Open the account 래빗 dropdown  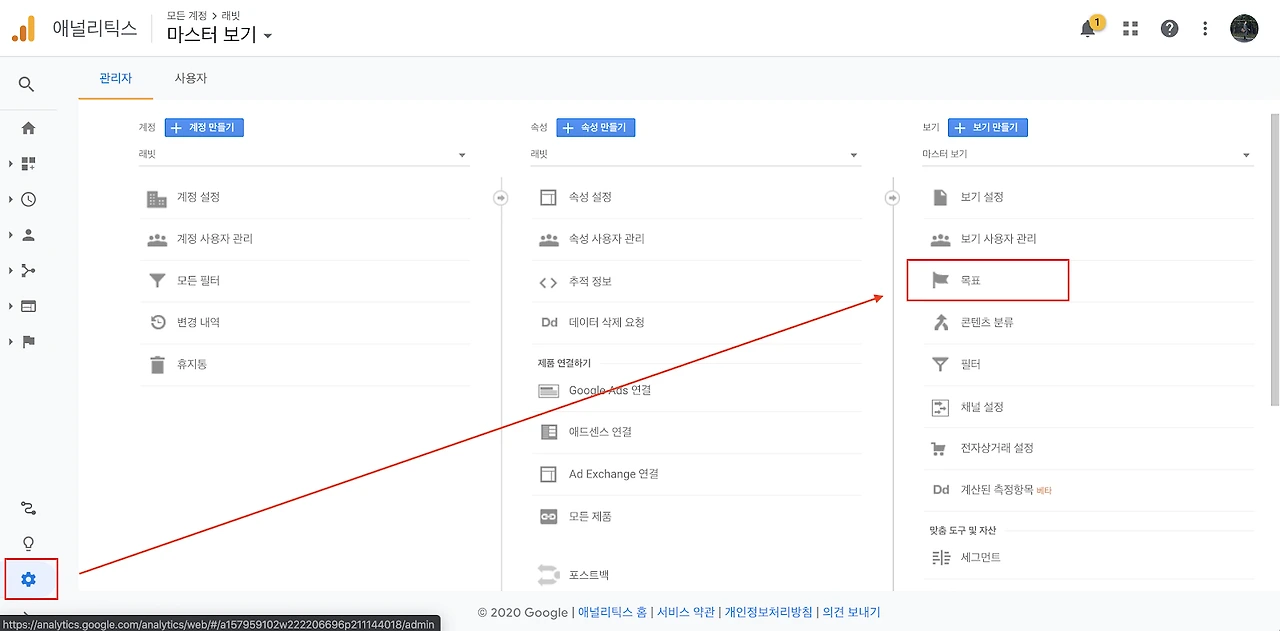304,155
